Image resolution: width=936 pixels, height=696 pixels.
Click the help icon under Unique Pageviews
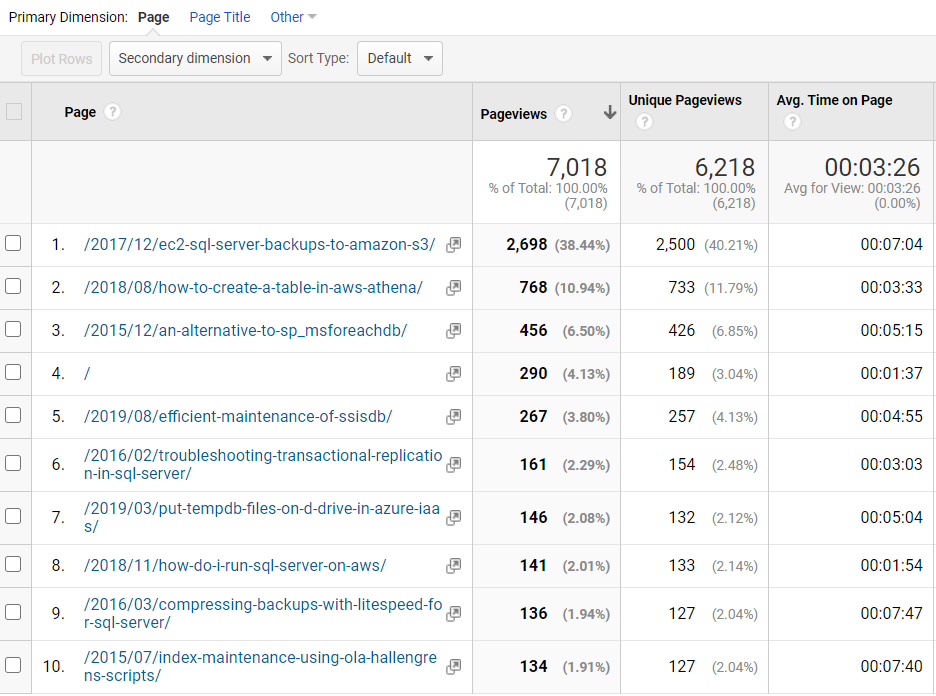(x=644, y=121)
